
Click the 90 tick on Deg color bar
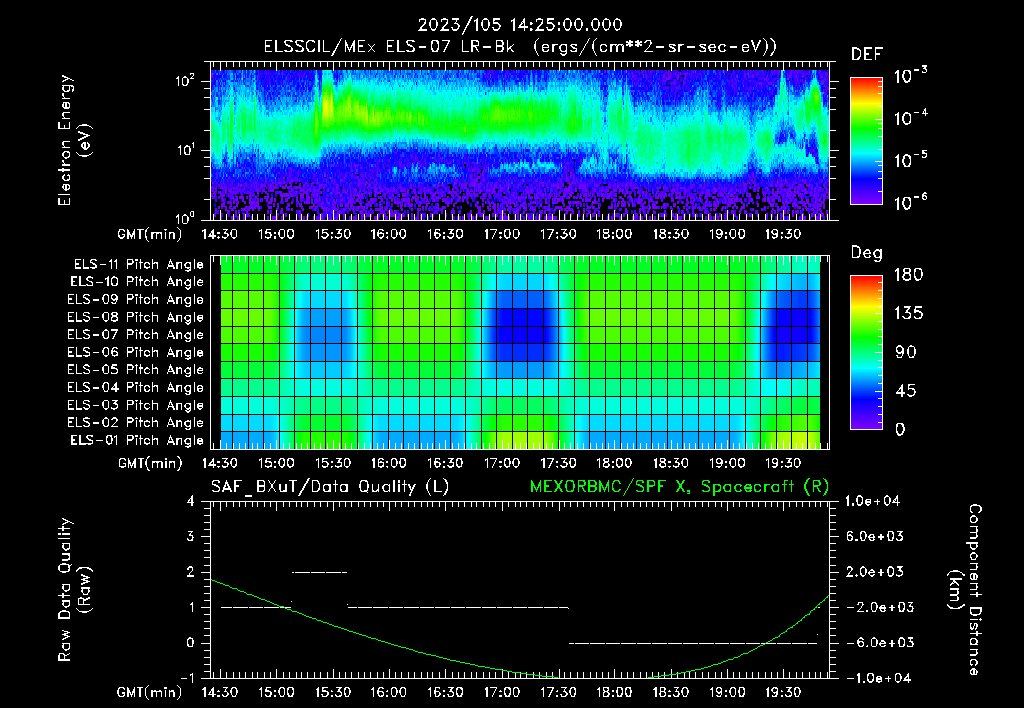click(905, 353)
